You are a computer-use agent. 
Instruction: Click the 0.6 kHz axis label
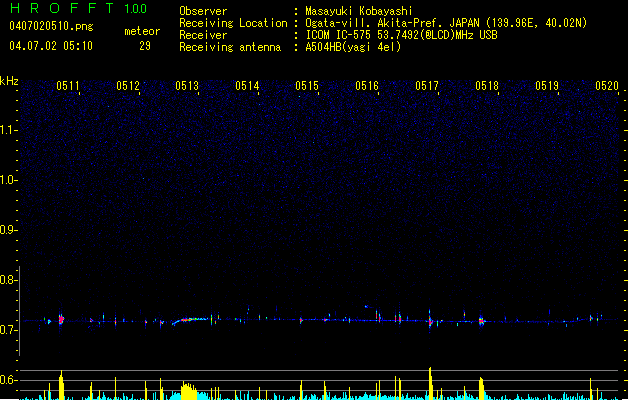[x=8, y=380]
